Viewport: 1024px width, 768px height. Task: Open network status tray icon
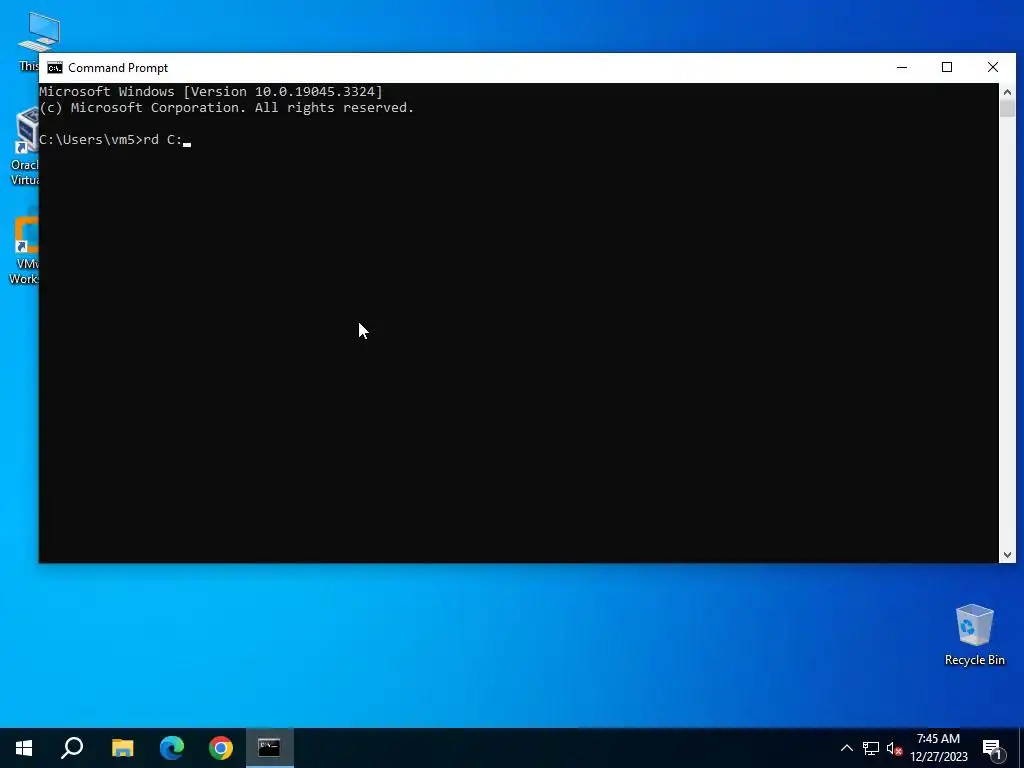[x=871, y=748]
